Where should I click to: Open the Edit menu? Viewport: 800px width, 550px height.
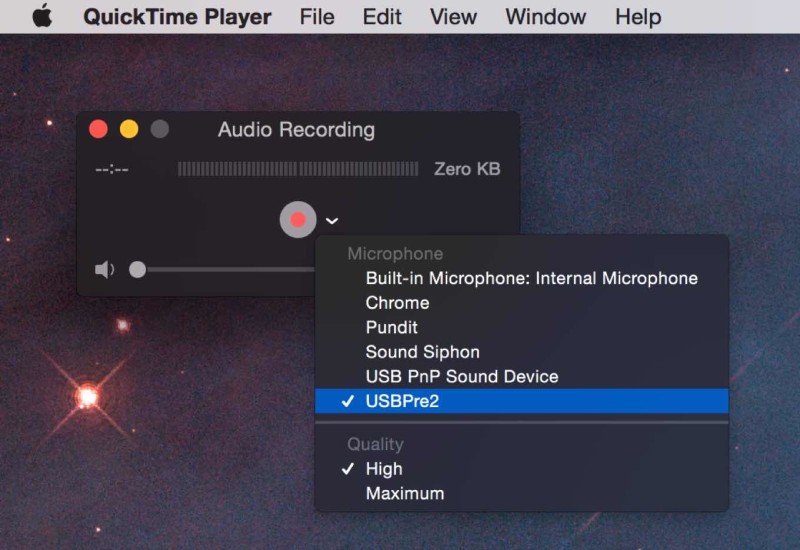pyautogui.click(x=382, y=17)
